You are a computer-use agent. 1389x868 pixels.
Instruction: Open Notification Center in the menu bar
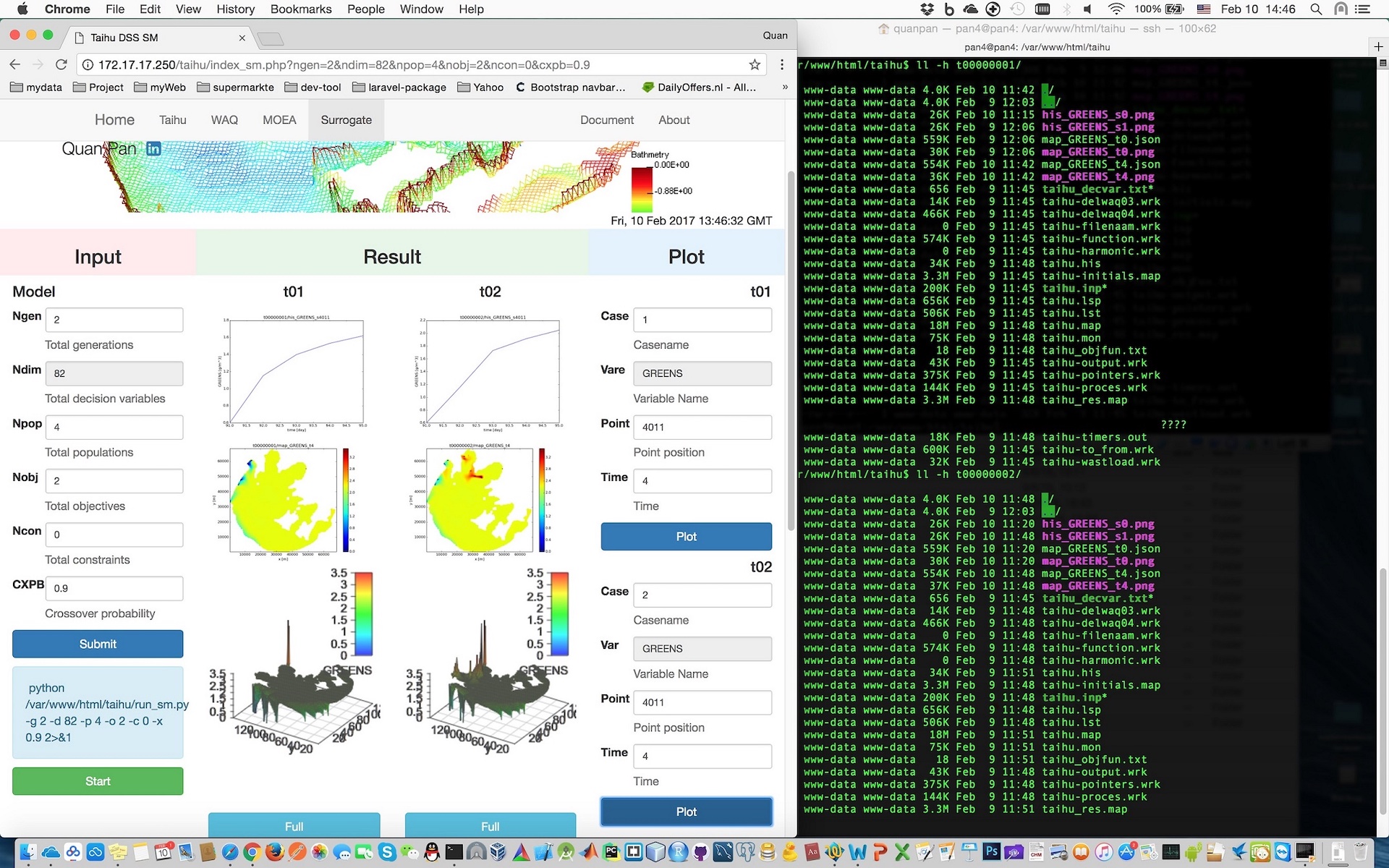[1363, 9]
